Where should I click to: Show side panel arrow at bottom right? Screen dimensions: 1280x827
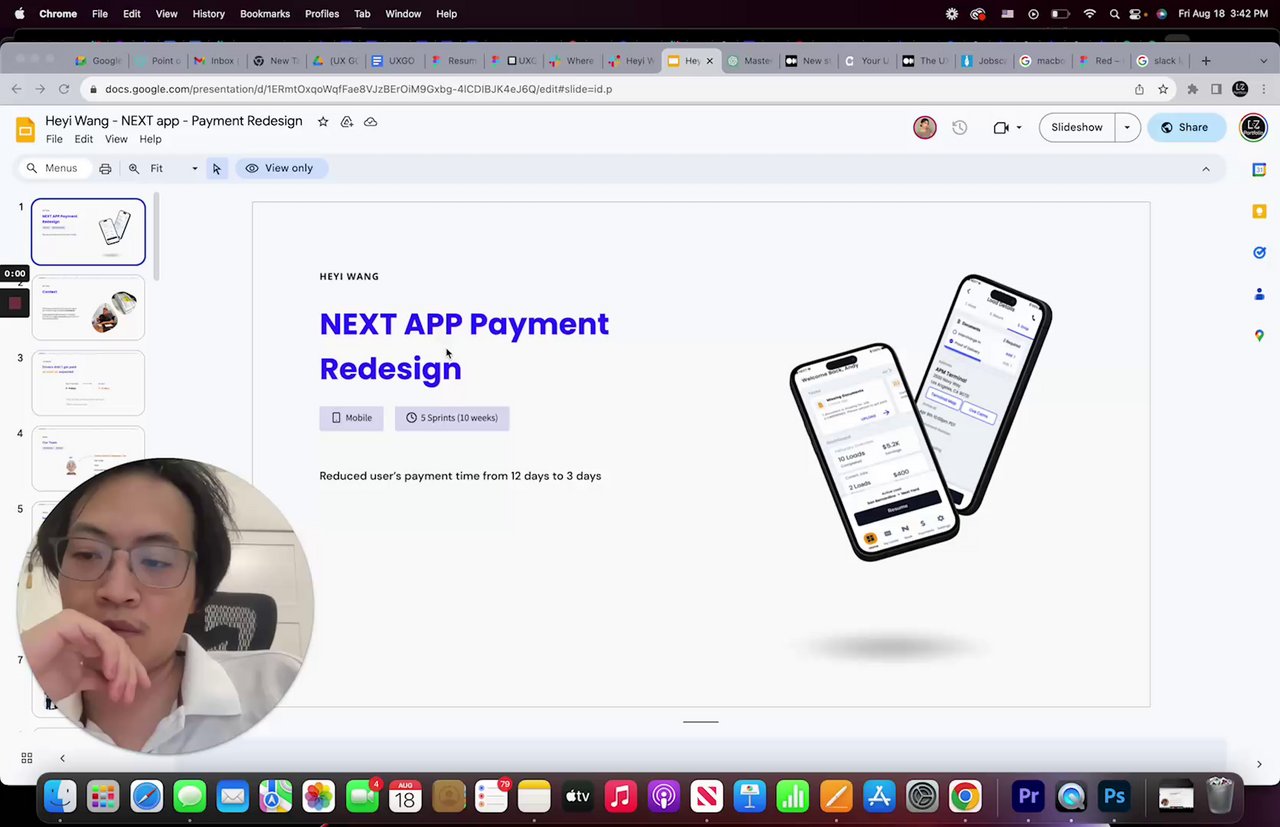pyautogui.click(x=1259, y=764)
